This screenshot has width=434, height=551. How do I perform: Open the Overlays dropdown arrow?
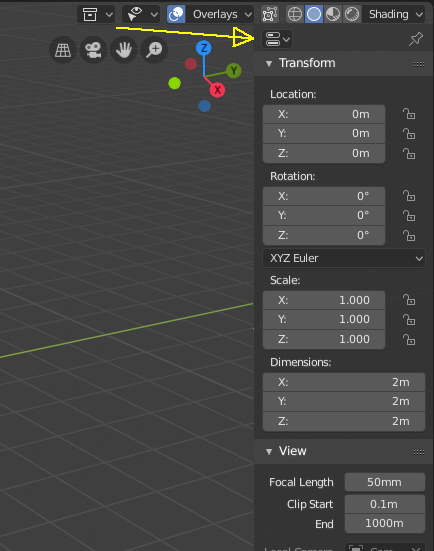[248, 14]
